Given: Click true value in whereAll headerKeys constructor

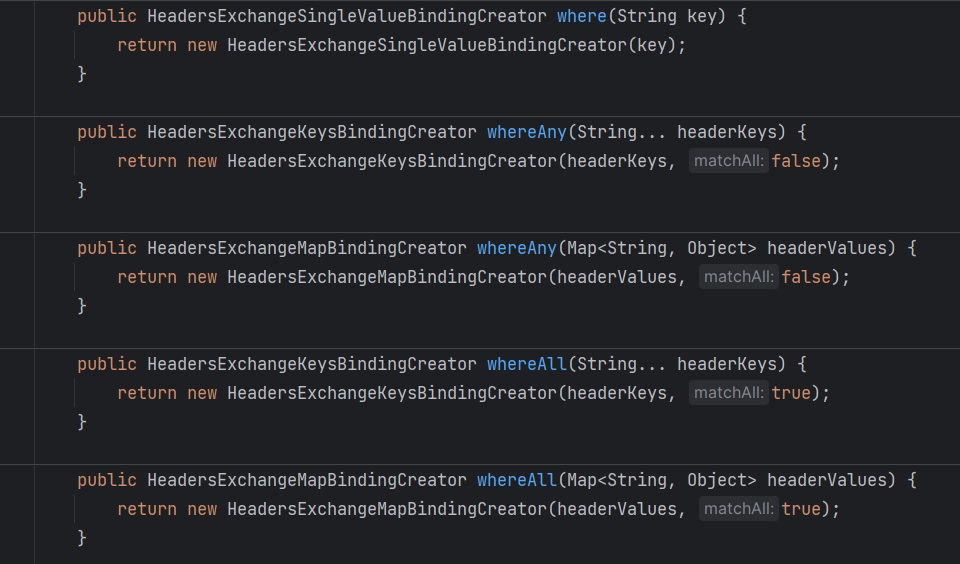Looking at the screenshot, I should click(791, 393).
